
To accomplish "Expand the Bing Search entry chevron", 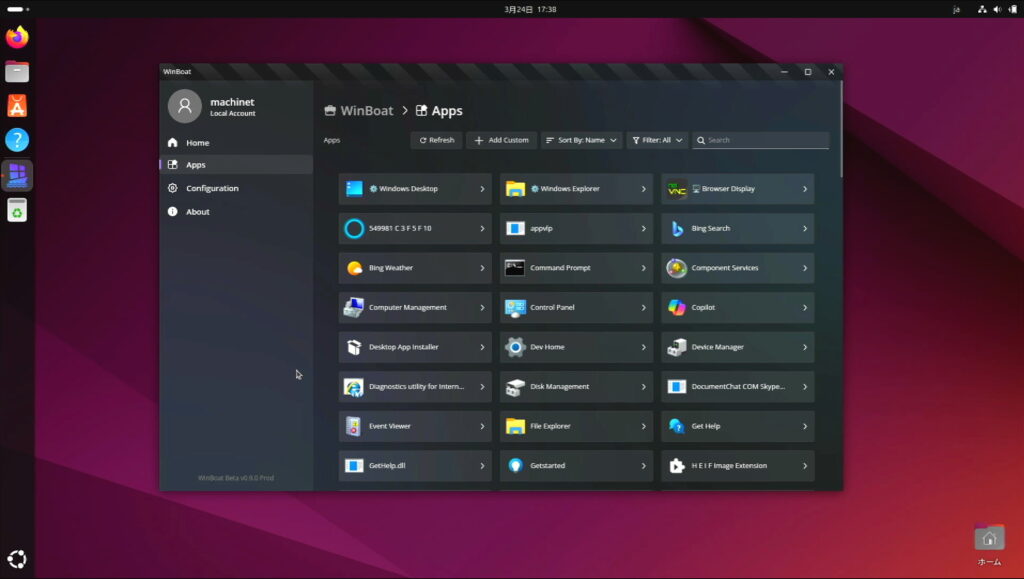I will click(804, 229).
